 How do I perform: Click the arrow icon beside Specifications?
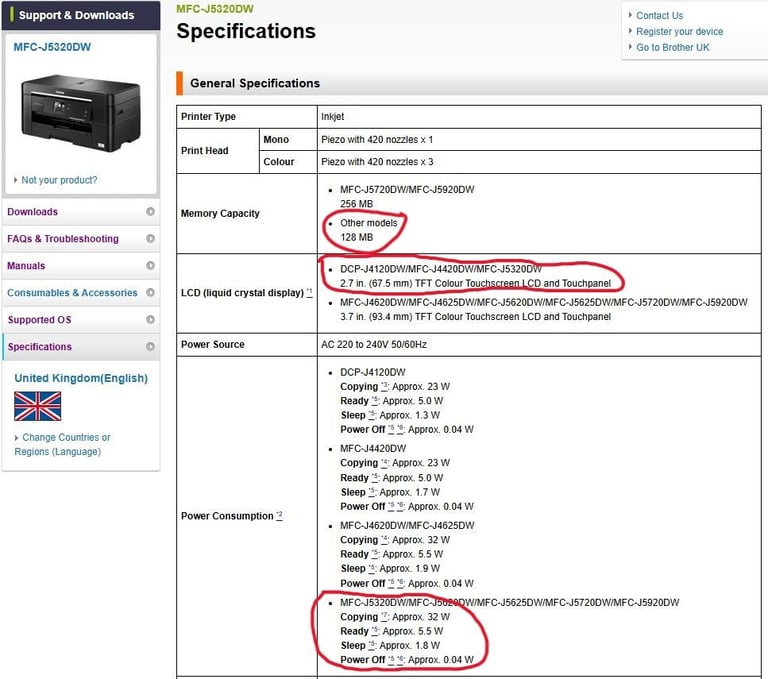[150, 346]
